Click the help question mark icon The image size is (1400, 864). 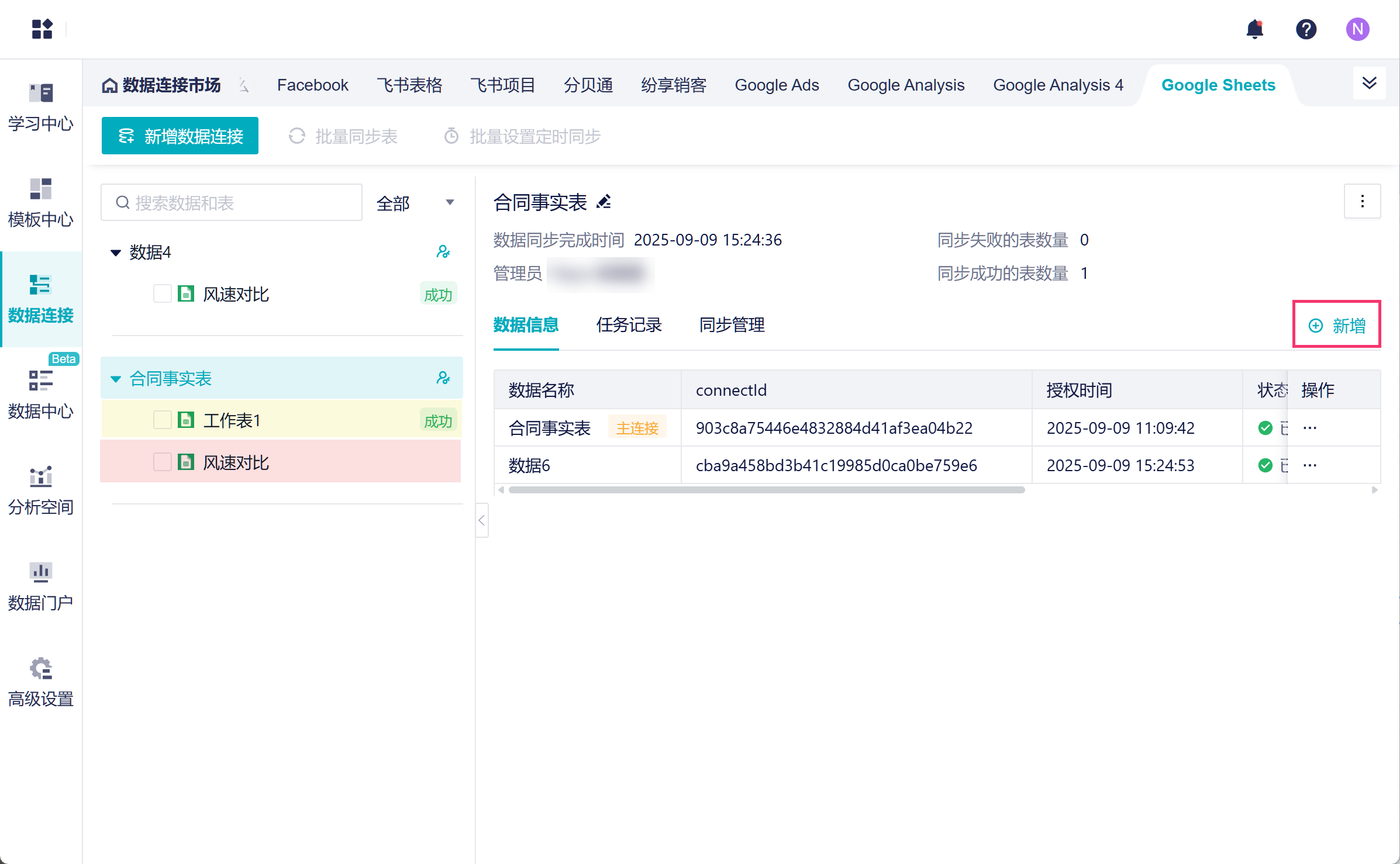[1305, 29]
